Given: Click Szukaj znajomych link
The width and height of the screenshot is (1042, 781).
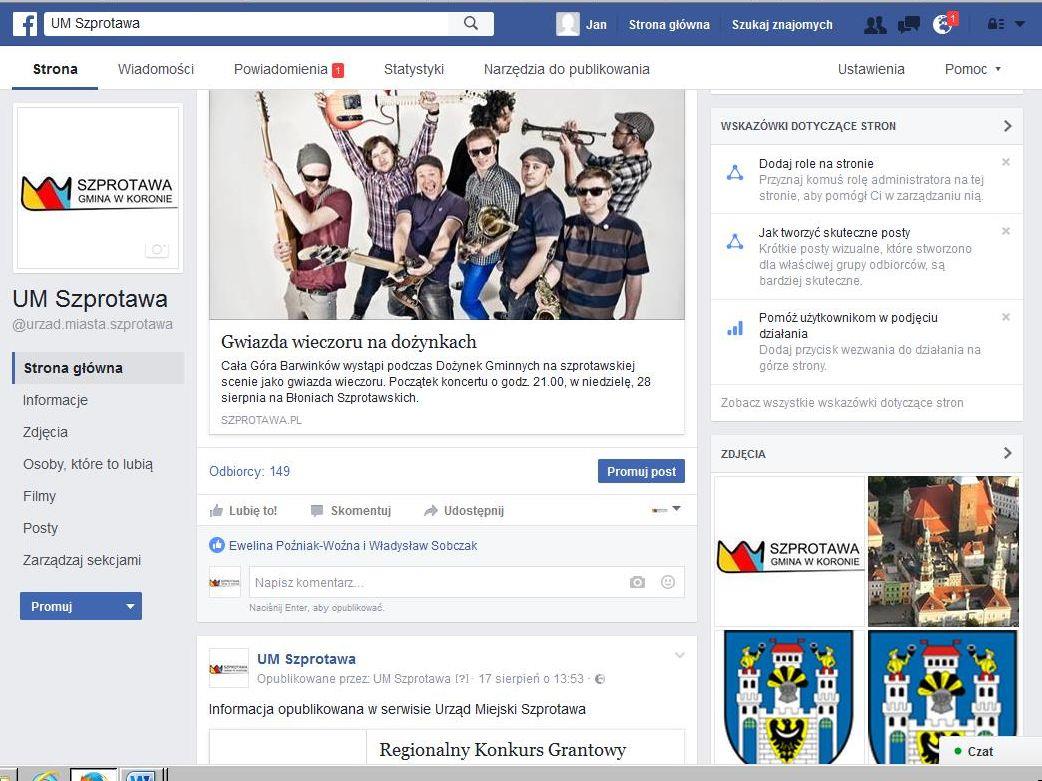Looking at the screenshot, I should (782, 25).
